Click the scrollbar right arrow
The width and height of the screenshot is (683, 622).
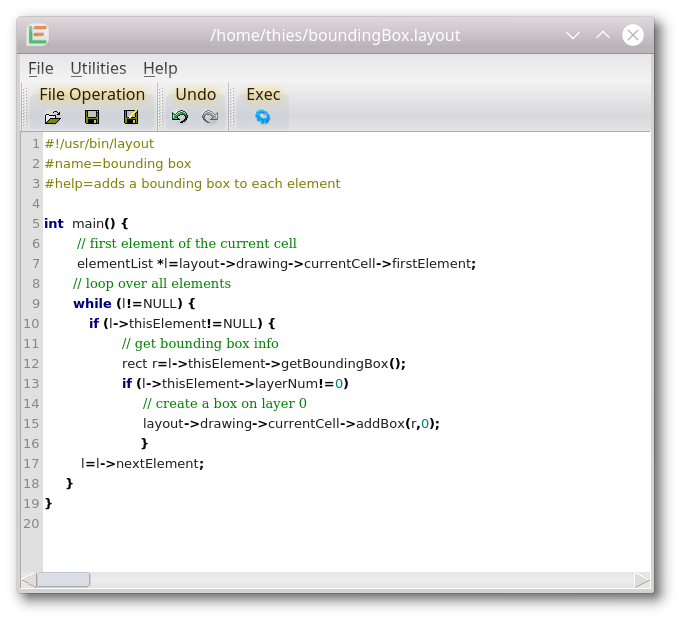[642, 580]
